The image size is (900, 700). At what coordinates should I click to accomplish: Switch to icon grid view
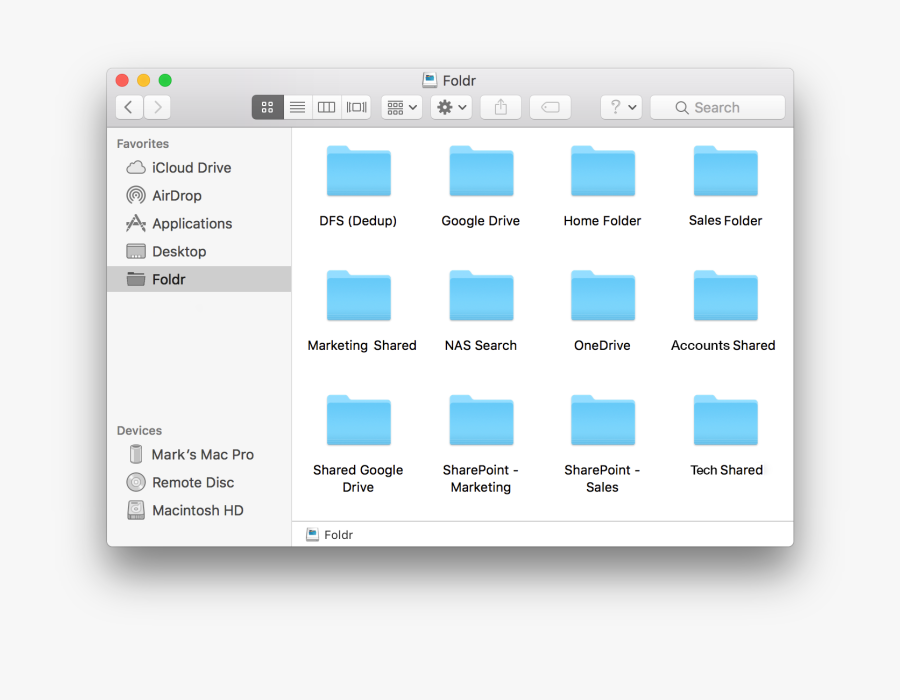267,107
